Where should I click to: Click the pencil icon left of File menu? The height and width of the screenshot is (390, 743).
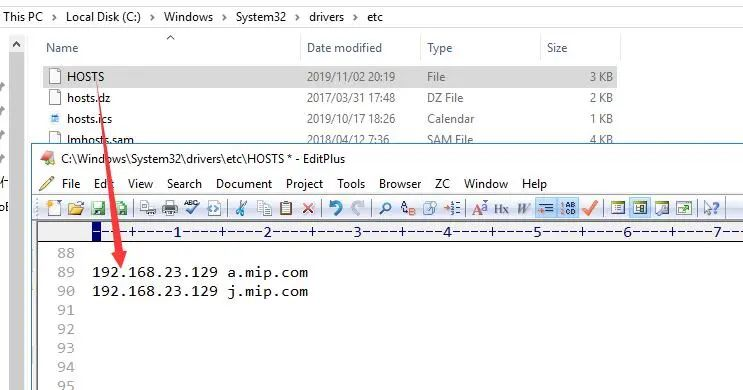click(46, 184)
